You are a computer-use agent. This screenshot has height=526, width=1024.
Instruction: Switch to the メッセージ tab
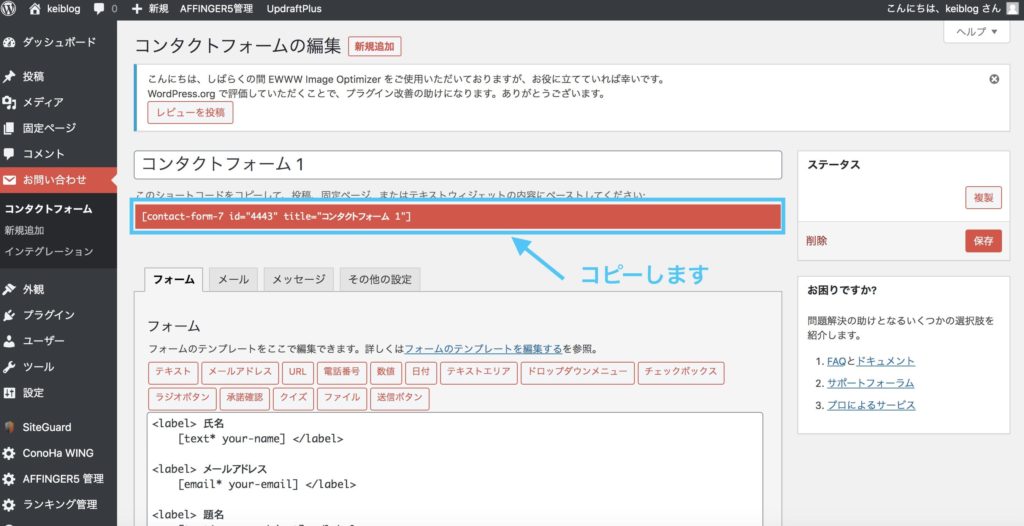point(298,280)
